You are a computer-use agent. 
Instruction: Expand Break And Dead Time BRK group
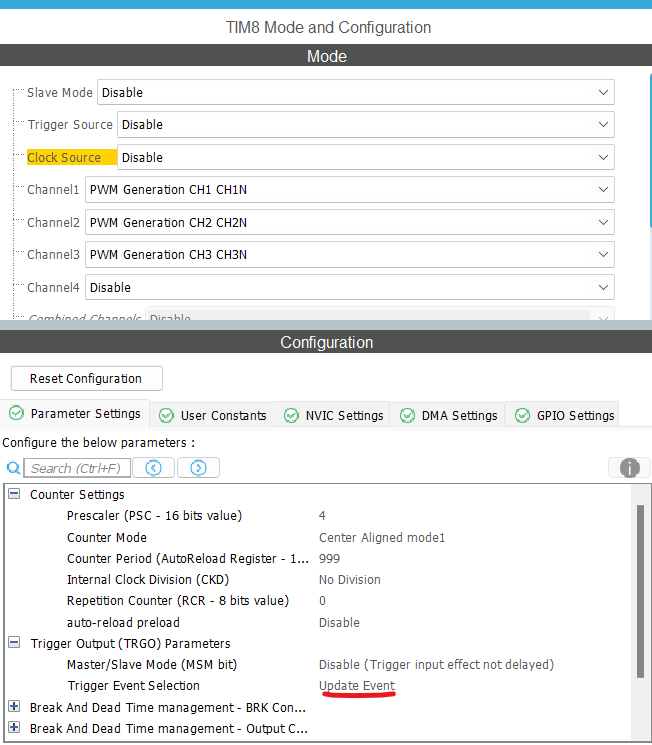(x=14, y=707)
